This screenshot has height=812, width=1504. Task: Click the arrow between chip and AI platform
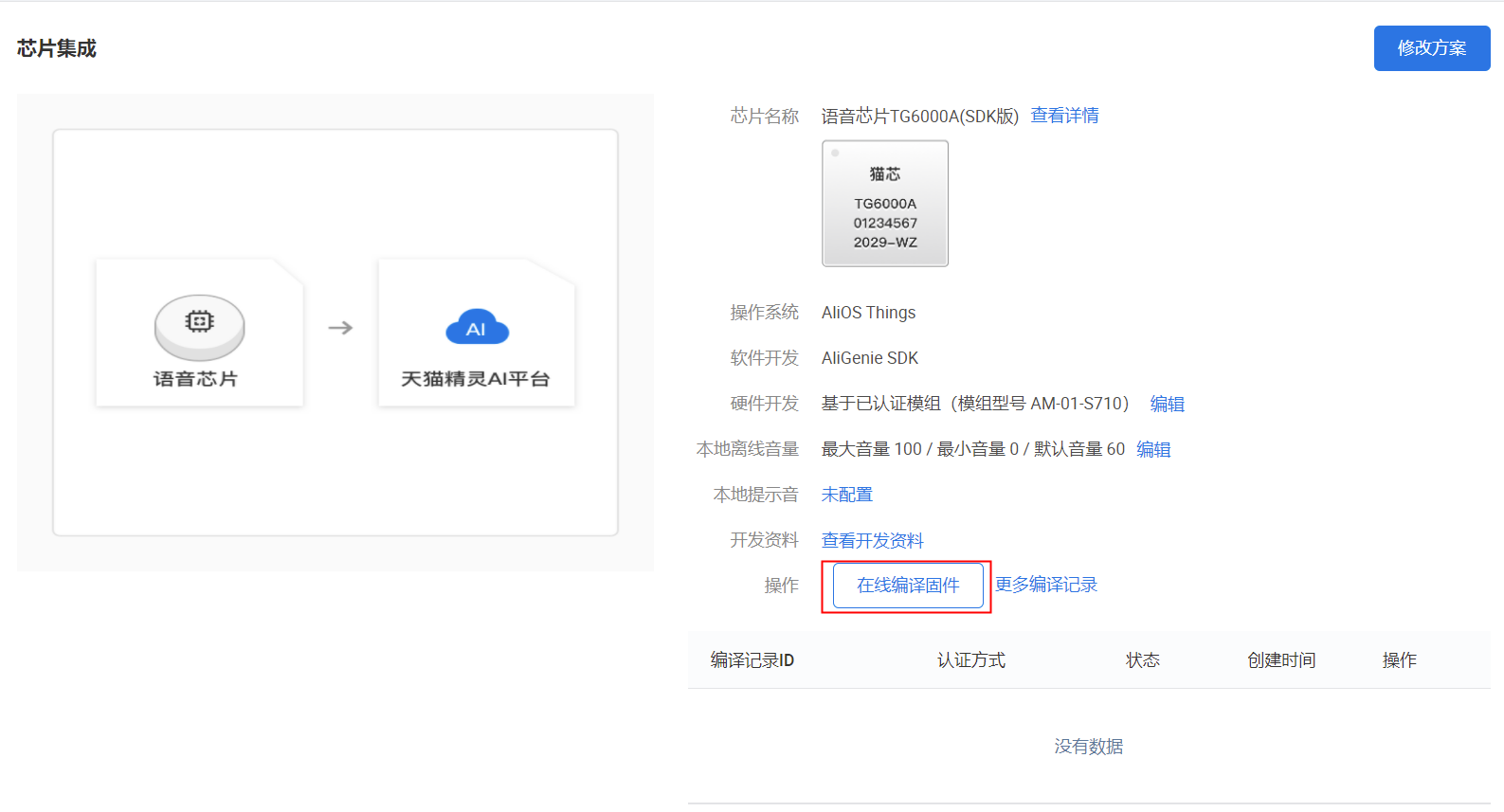pyautogui.click(x=340, y=328)
